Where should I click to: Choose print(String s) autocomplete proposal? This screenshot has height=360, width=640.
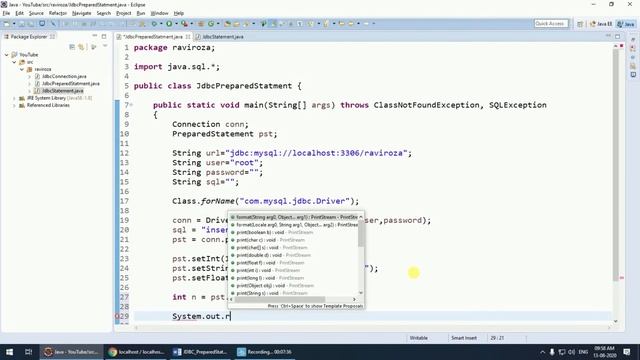point(294,293)
